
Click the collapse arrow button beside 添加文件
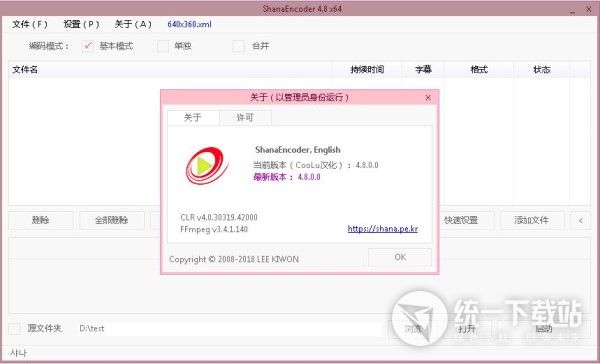point(580,220)
